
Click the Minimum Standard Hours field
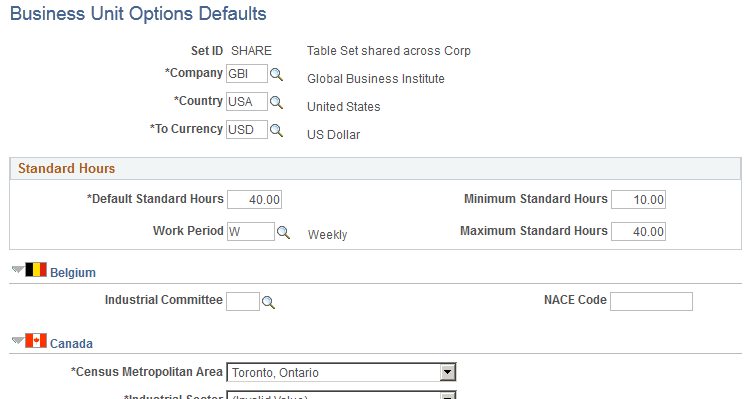pyautogui.click(x=638, y=200)
